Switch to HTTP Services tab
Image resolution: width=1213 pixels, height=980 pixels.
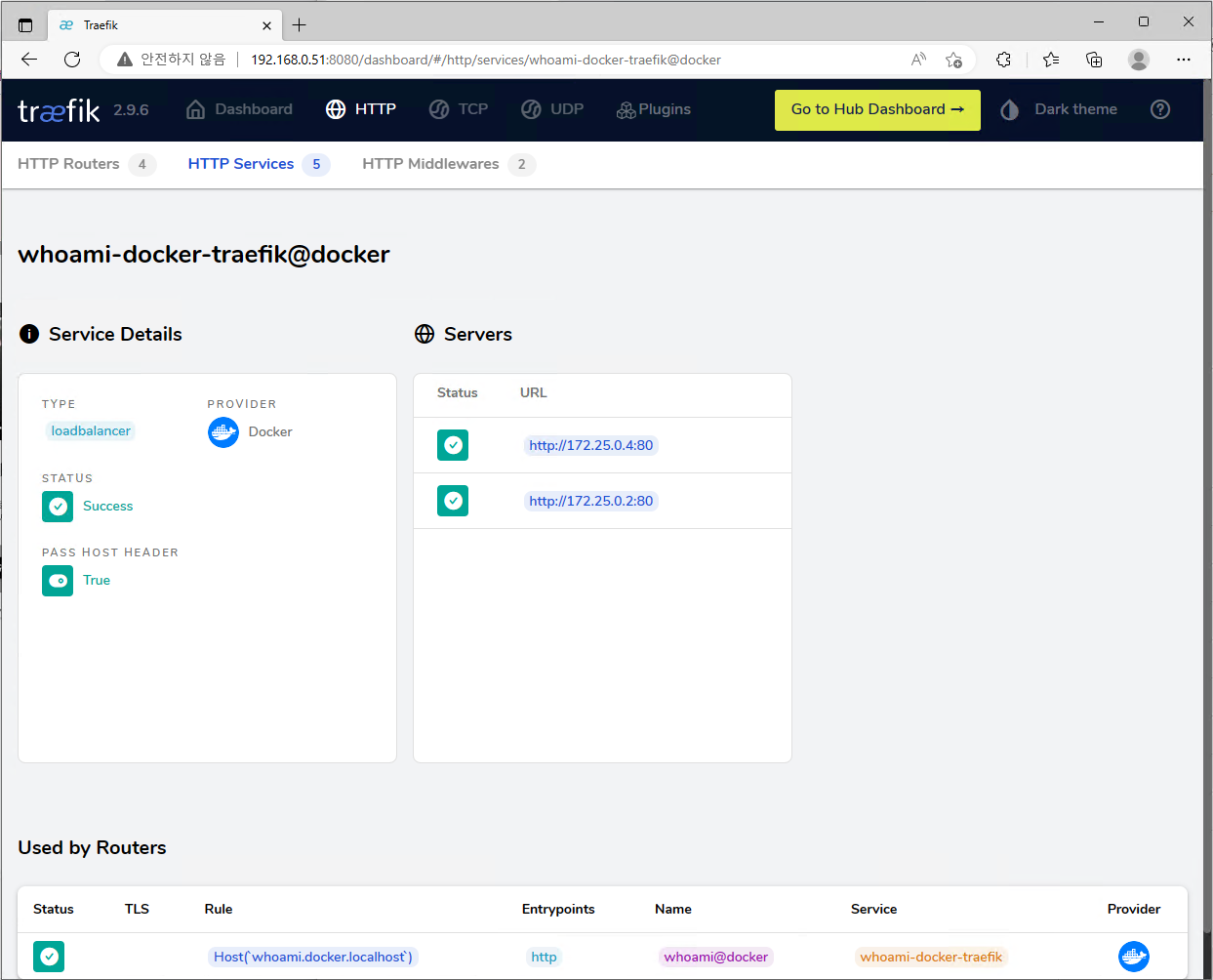click(259, 164)
